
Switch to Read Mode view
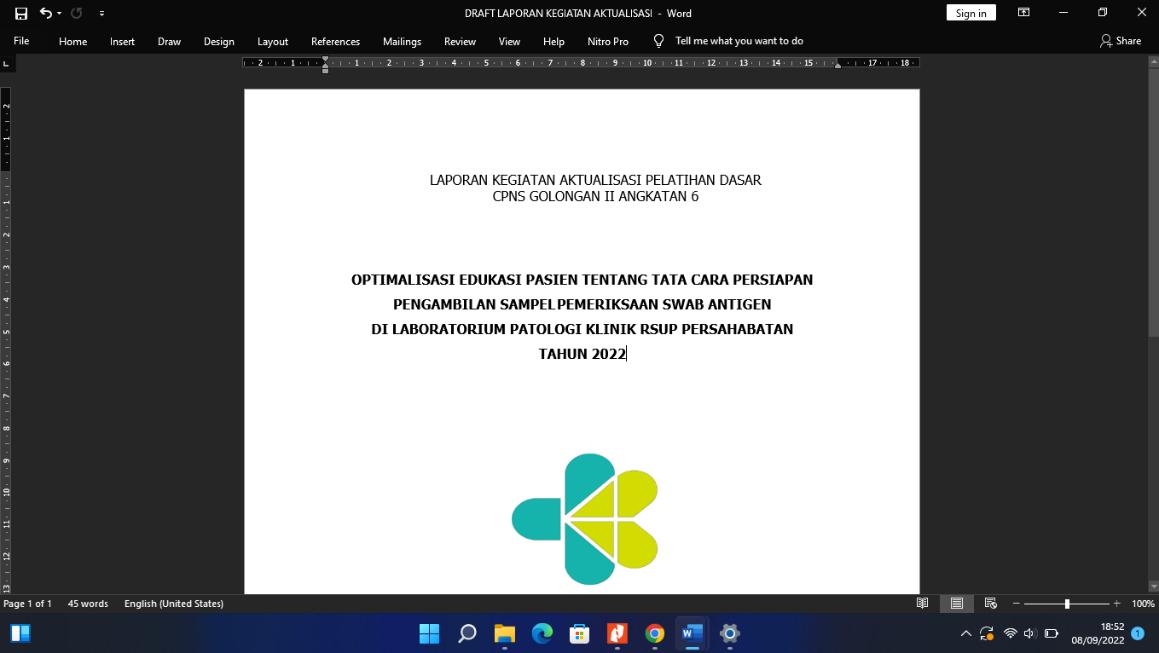coord(922,603)
